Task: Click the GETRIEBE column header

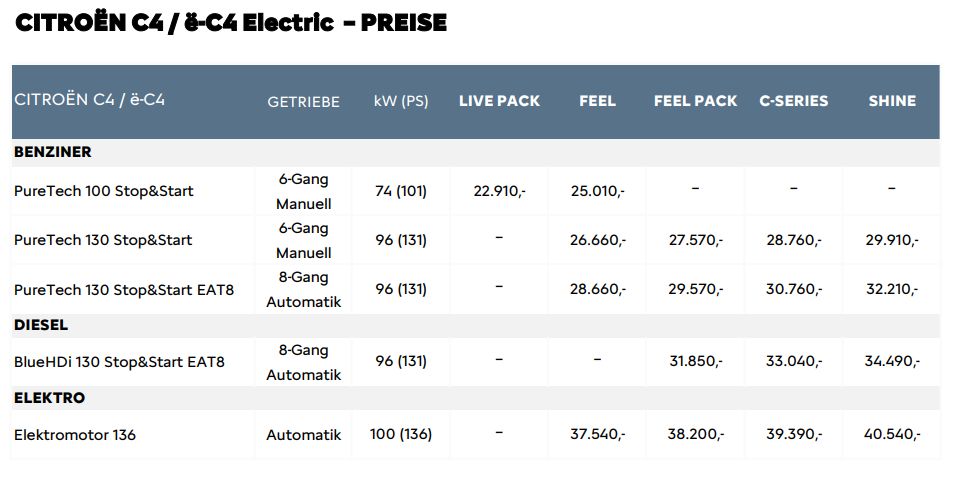Action: [x=303, y=102]
